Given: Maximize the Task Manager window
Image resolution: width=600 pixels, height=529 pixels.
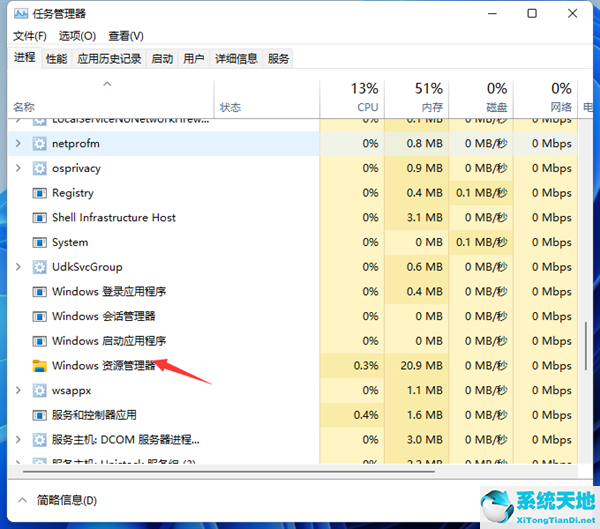Looking at the screenshot, I should tap(532, 14).
